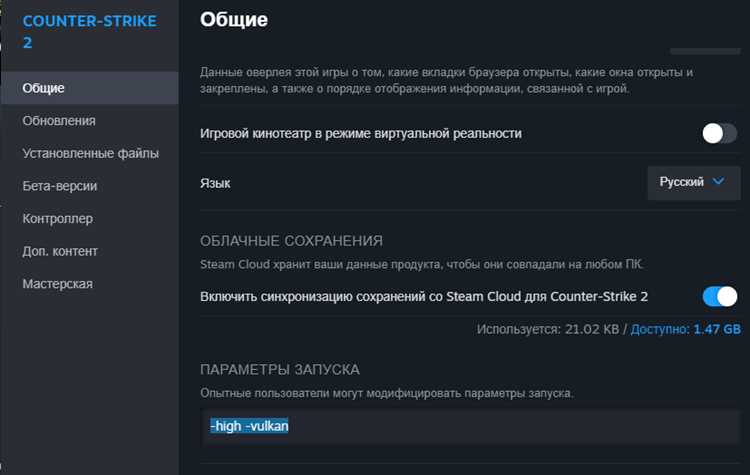
Task: Click the ПАРАМЕТРЫ ЗАПУСКА heading
Action: coord(280,369)
